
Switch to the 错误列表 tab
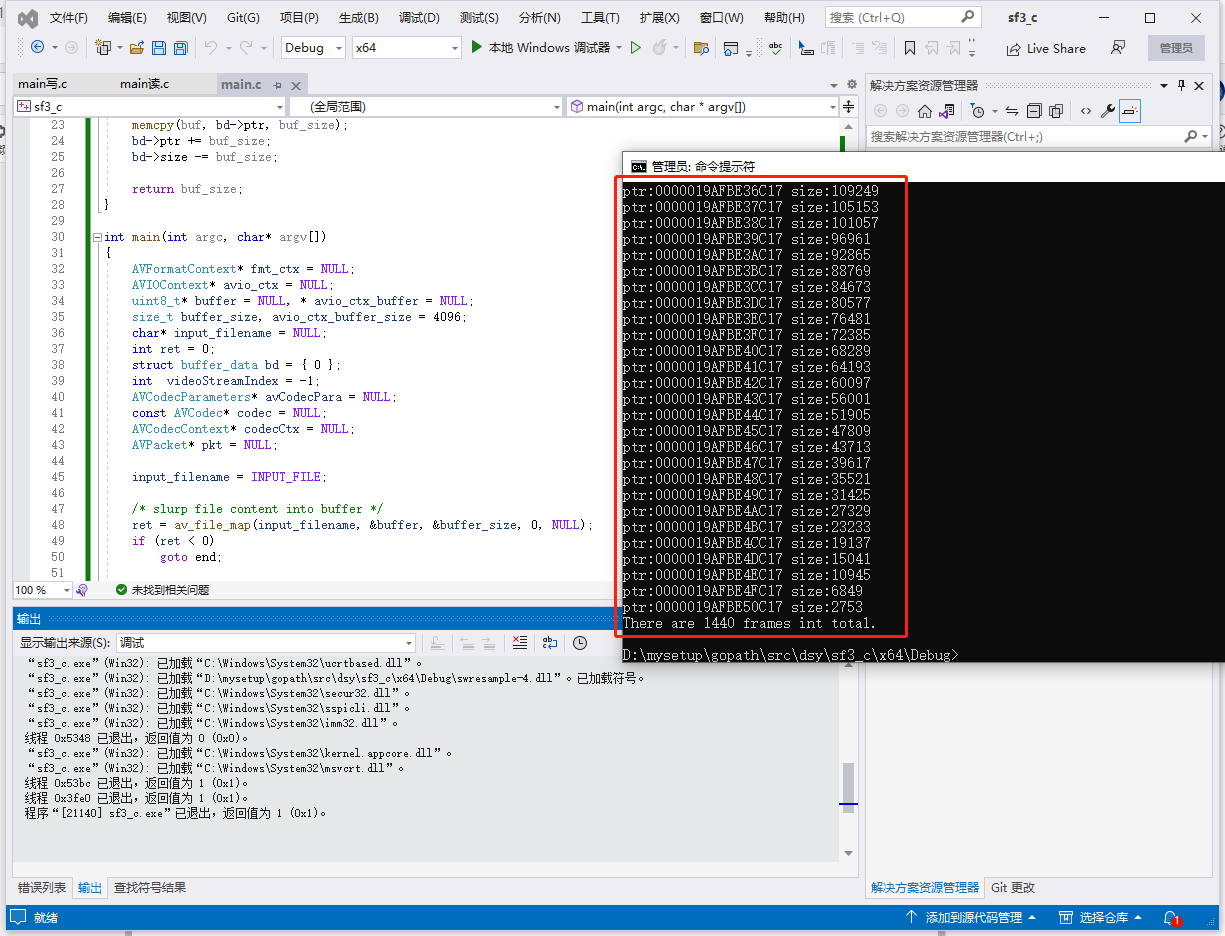tap(42, 888)
